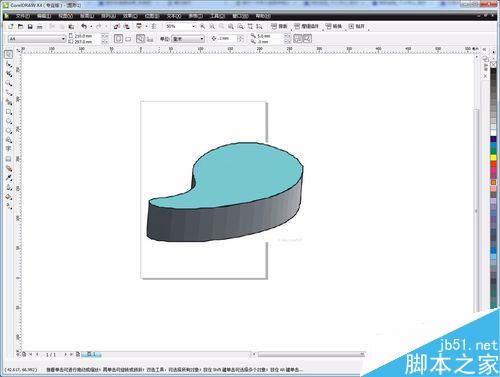Image resolution: width=500 pixels, height=377 pixels.
Task: Select the Fill tool in the toolbox
Action: (9, 197)
